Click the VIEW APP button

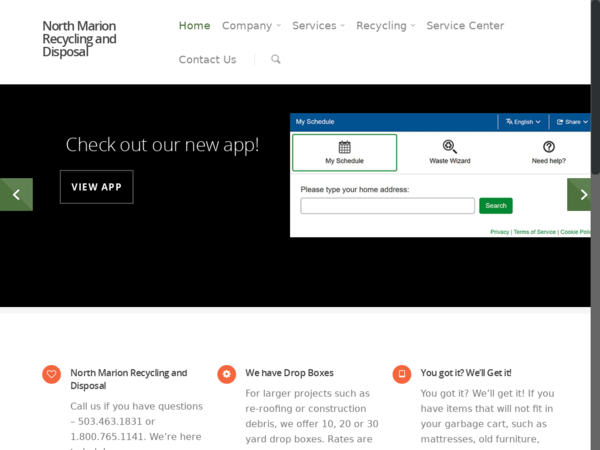pyautogui.click(x=97, y=187)
